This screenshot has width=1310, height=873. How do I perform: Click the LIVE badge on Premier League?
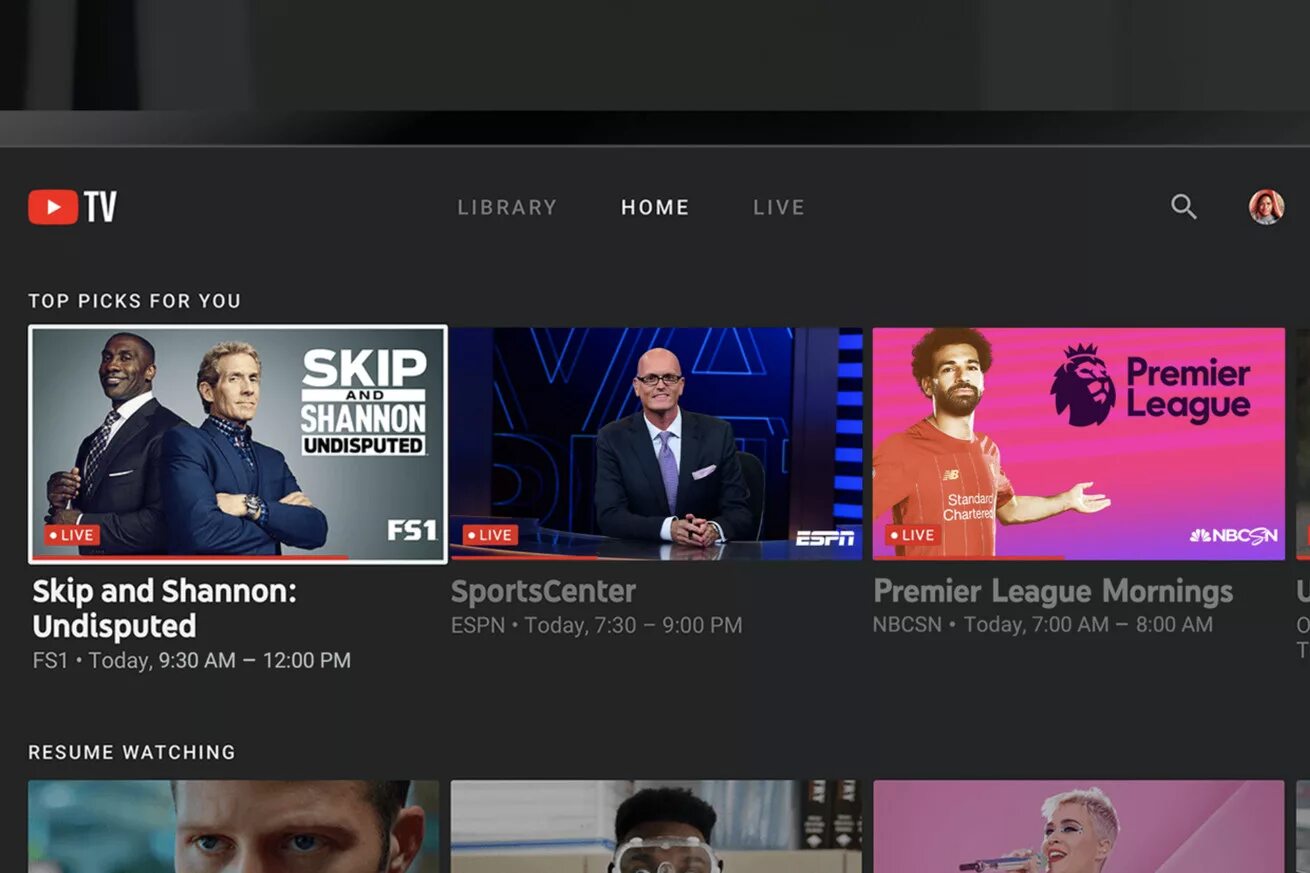(912, 535)
